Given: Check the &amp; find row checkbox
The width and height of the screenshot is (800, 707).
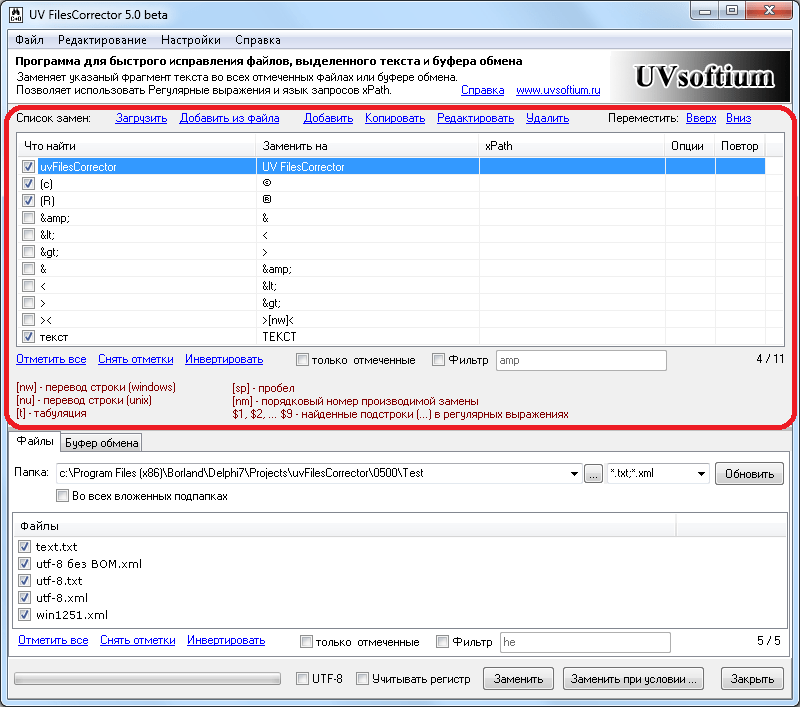Looking at the screenshot, I should click(29, 218).
